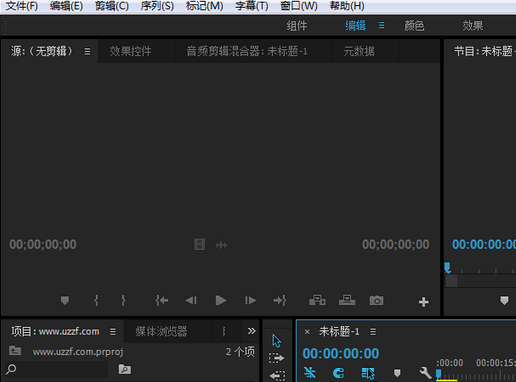This screenshot has height=382, width=516.
Task: Open the 窗口(W) menu
Action: click(299, 6)
